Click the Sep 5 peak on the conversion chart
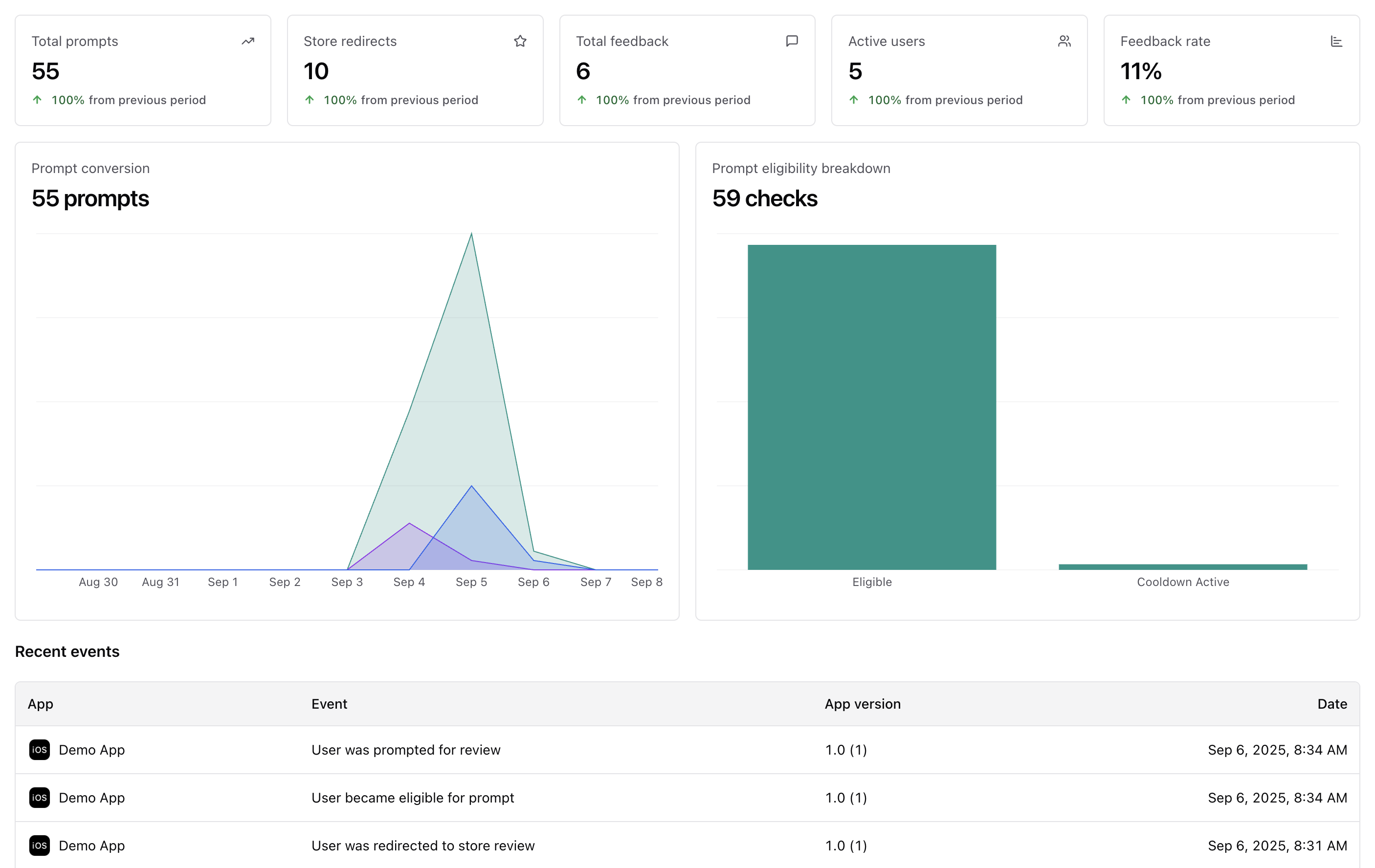Screen dimensions: 1375x868 pos(472,234)
